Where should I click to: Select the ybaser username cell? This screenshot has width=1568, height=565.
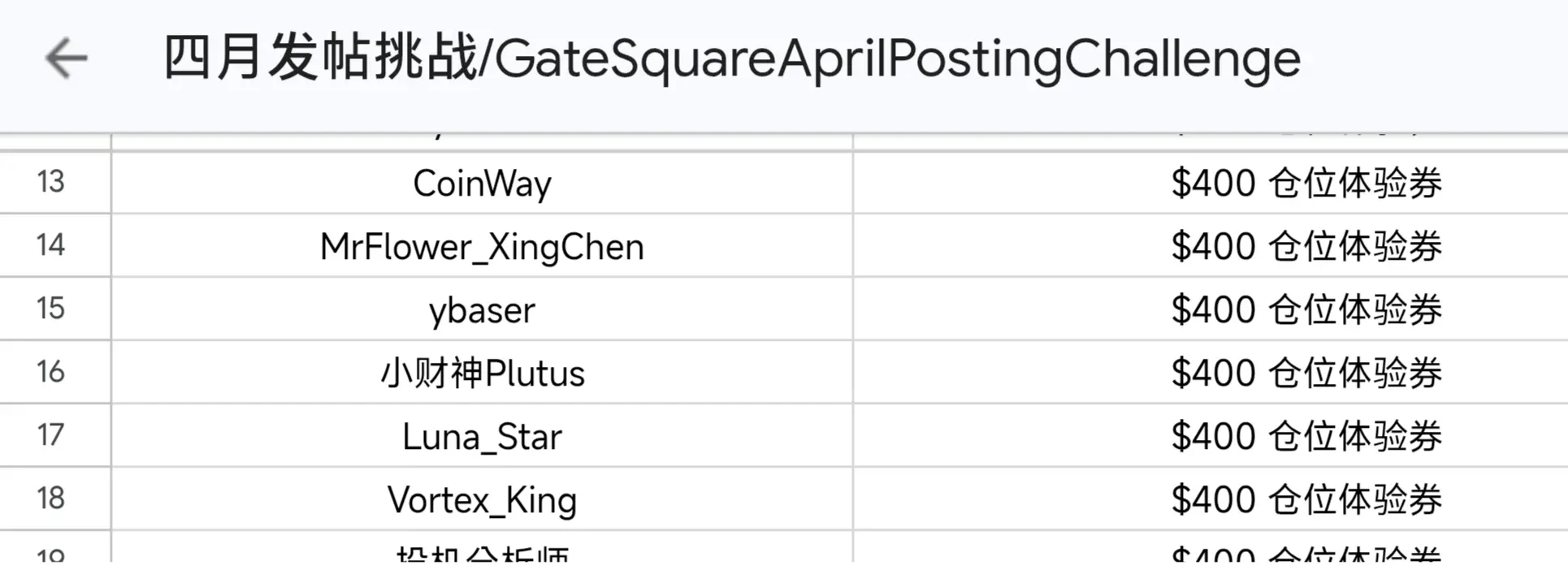pyautogui.click(x=482, y=309)
